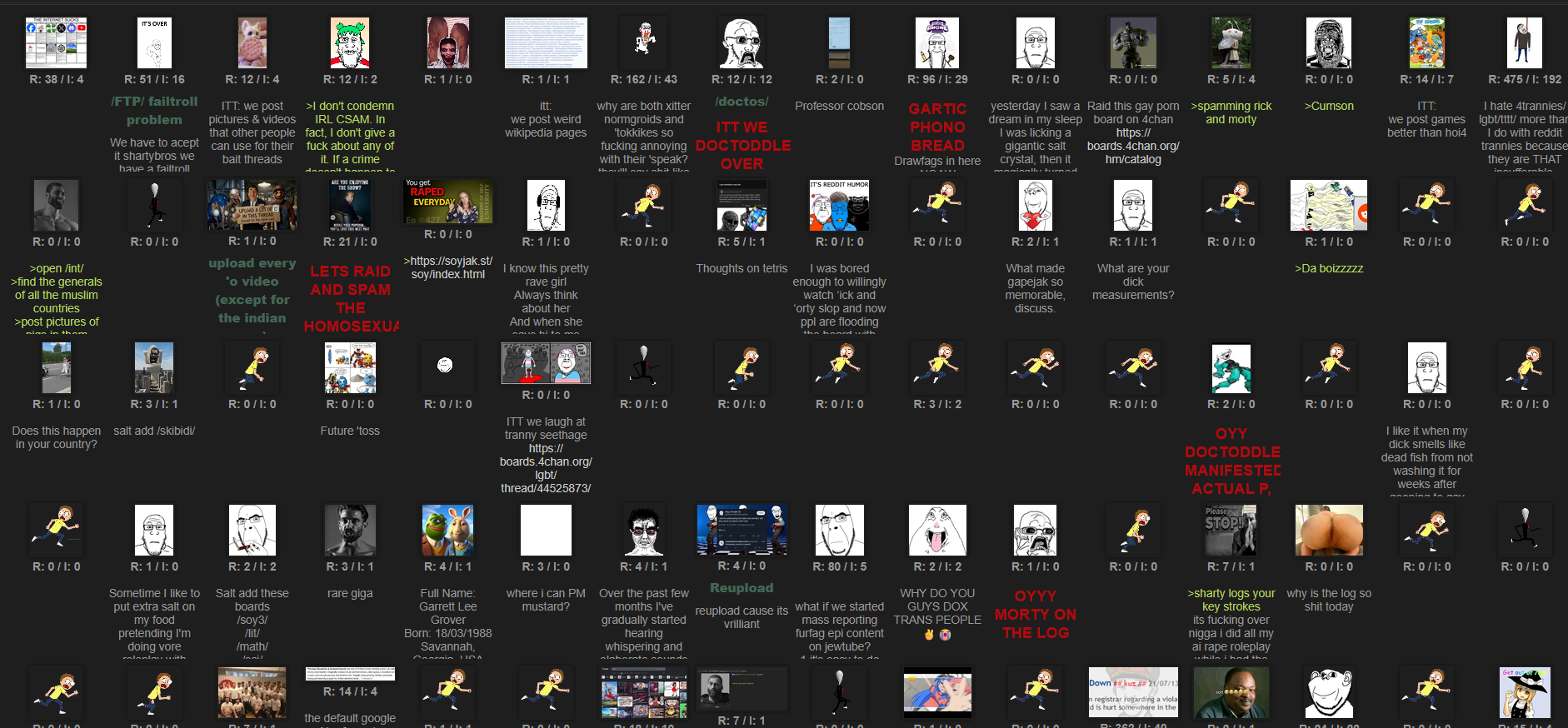Click "What made gapejak so memorable" text

(1036, 288)
